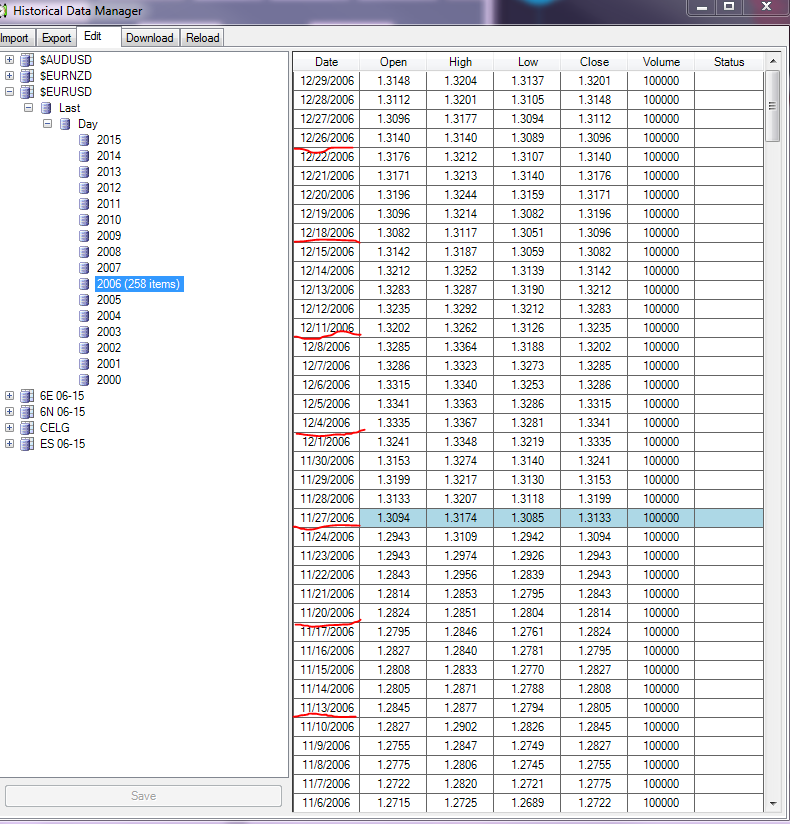Screen dimensions: 790x824
Task: Click the database icon beside ES 06-15
Action: 27,444
